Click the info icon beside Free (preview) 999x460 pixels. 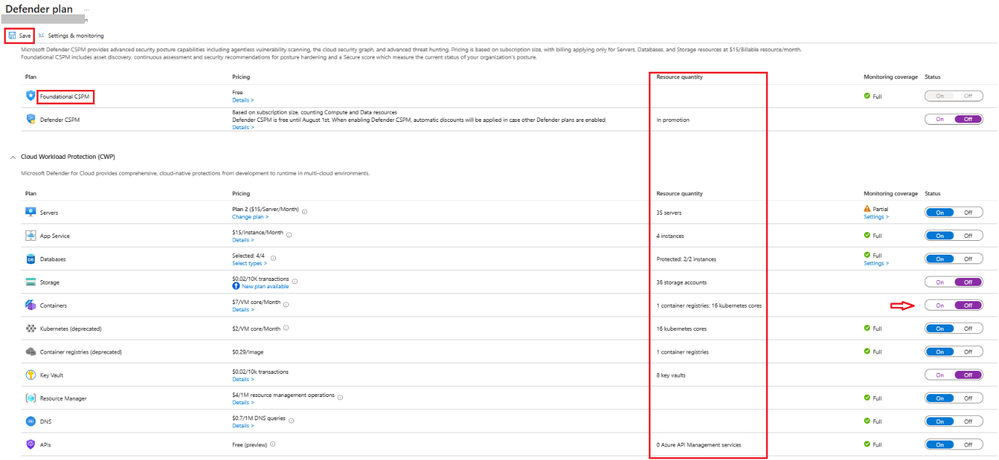273,444
